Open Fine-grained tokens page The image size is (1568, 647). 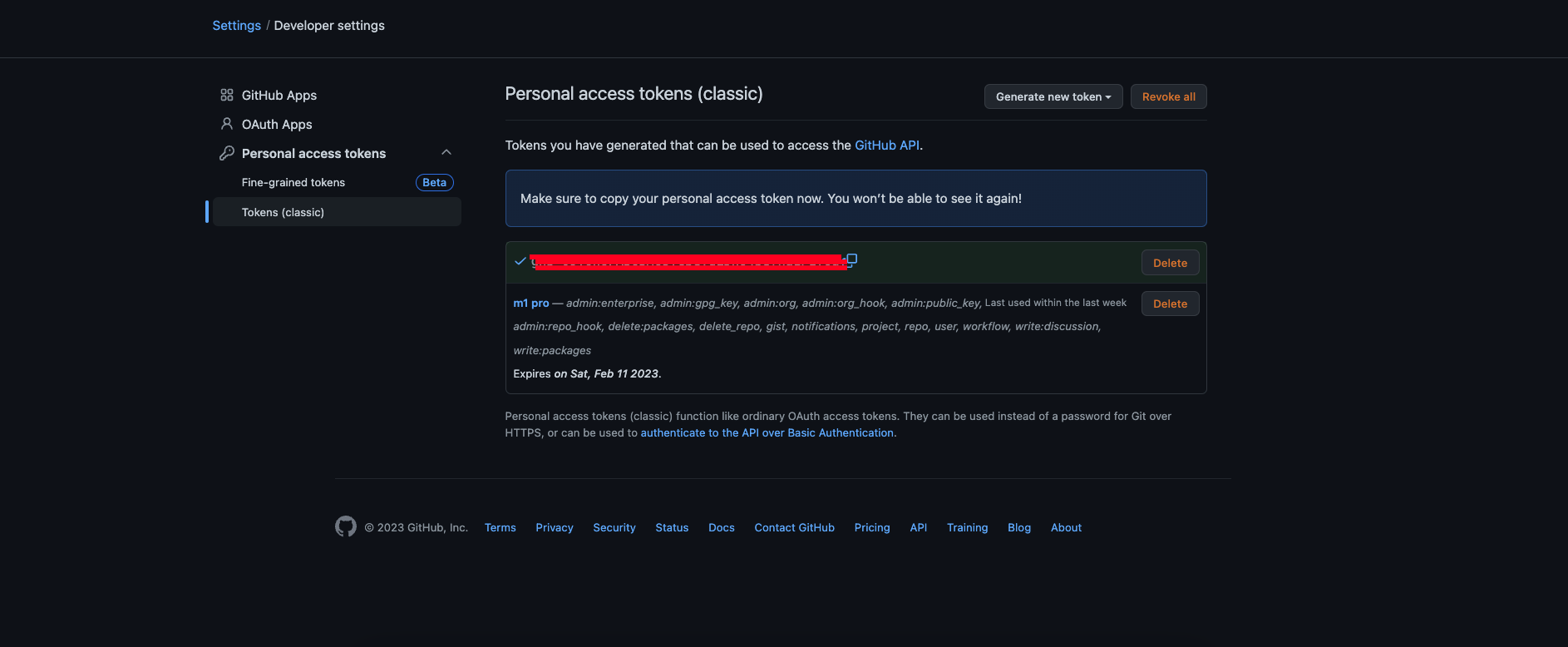click(x=293, y=182)
